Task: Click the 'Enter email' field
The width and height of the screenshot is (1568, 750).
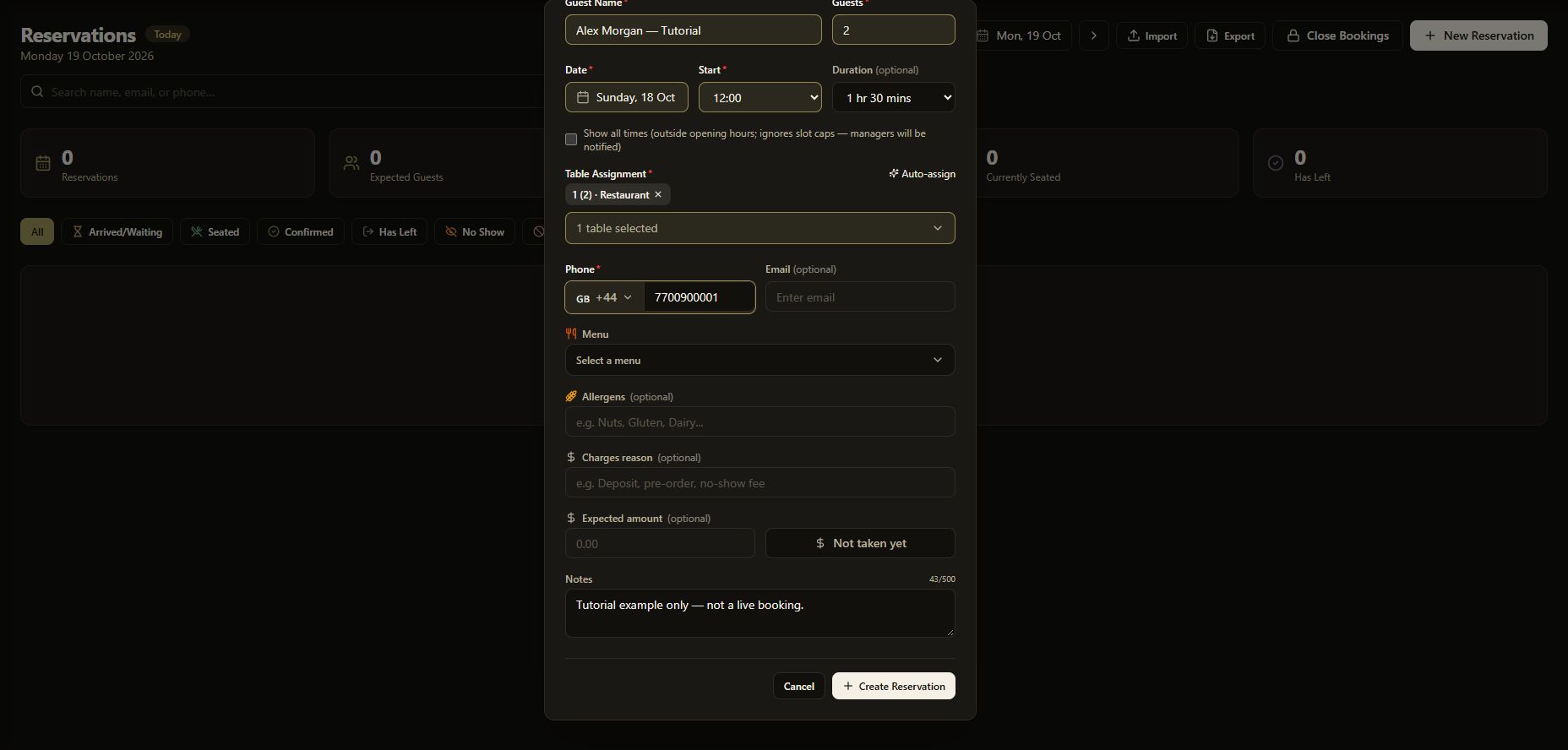Action: (x=860, y=297)
